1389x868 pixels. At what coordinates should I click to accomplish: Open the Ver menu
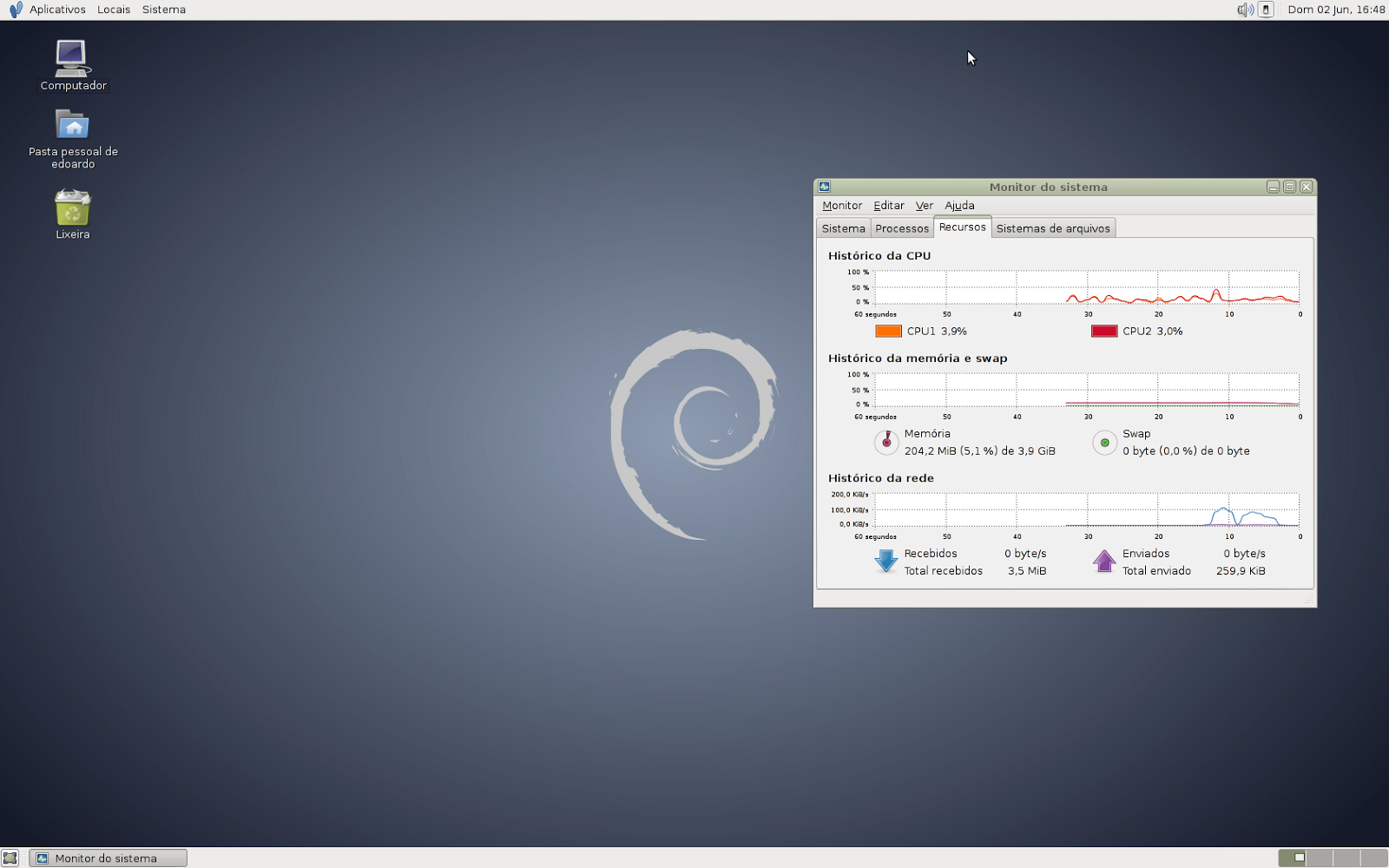(x=925, y=206)
